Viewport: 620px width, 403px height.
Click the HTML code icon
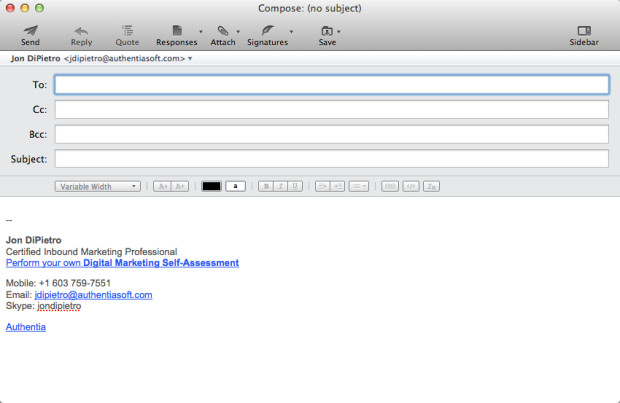(x=411, y=186)
